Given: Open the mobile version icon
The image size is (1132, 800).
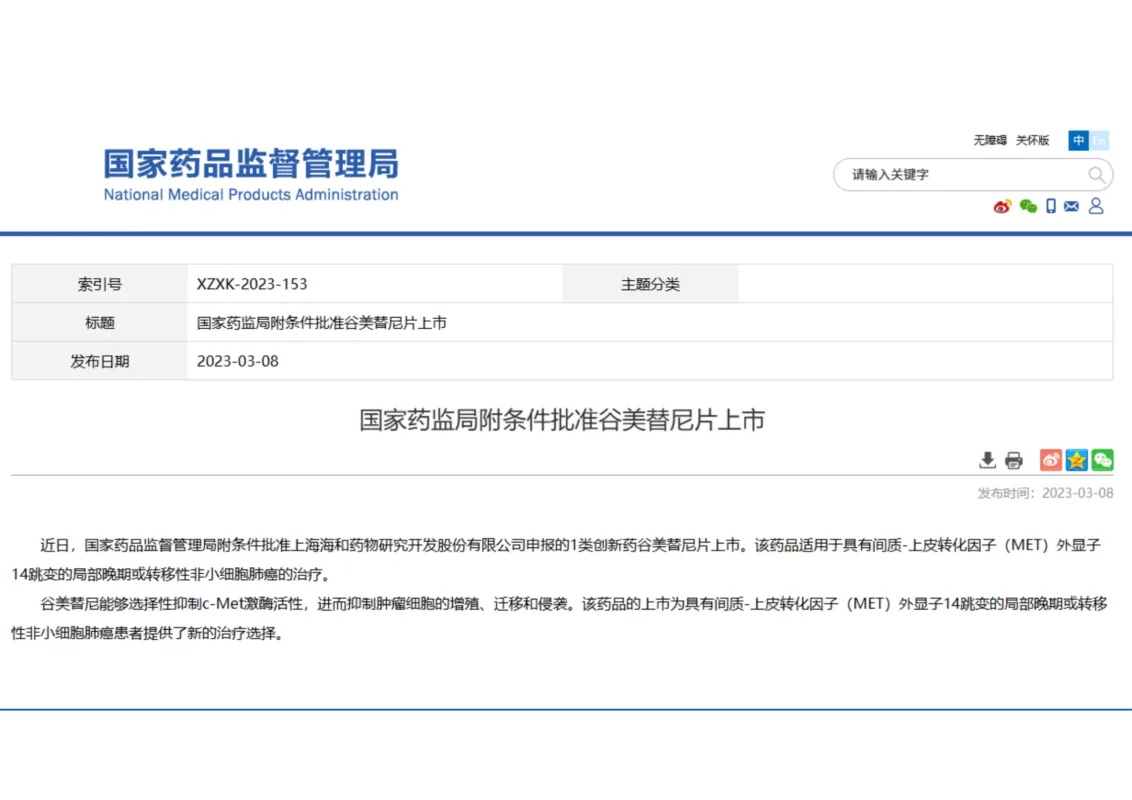Looking at the screenshot, I should pos(1050,207).
